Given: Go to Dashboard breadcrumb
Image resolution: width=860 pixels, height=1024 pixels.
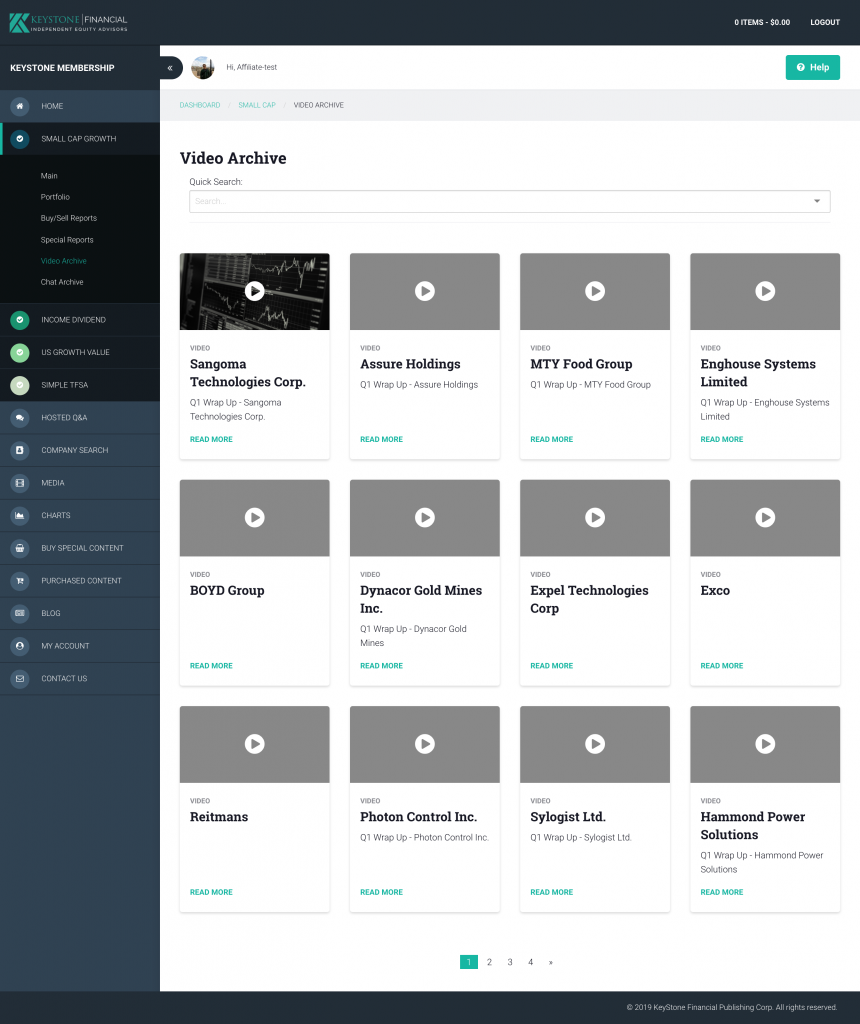Looking at the screenshot, I should tap(200, 105).
